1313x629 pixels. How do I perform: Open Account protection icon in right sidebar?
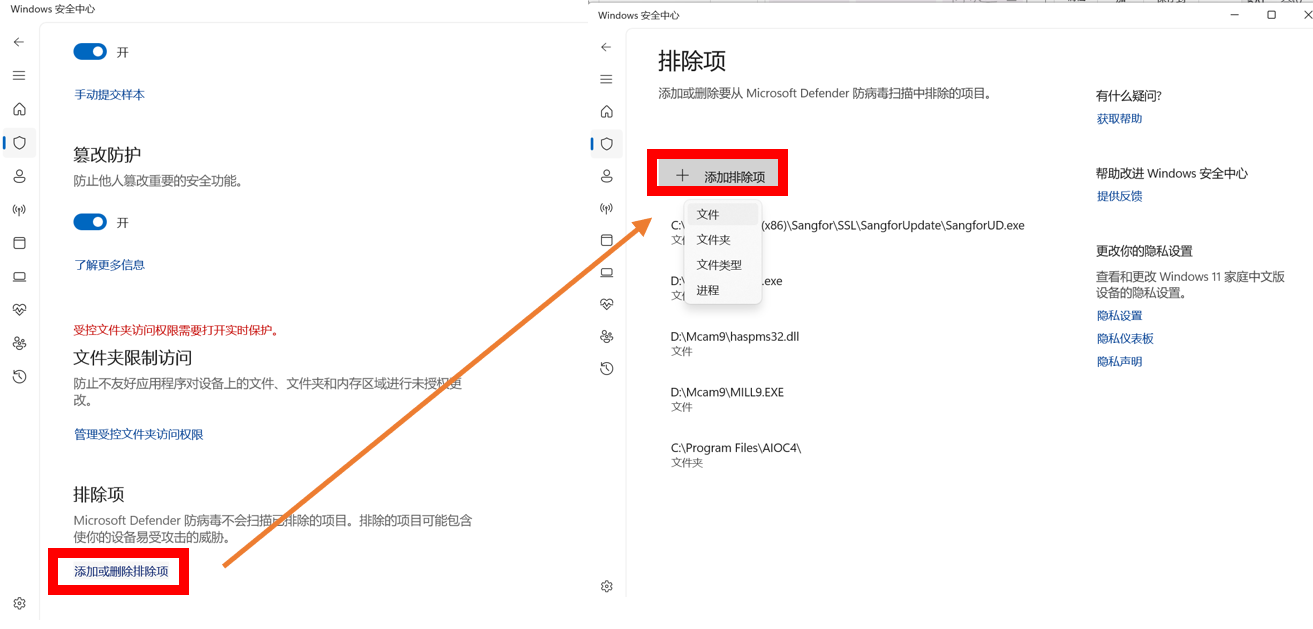[x=606, y=176]
